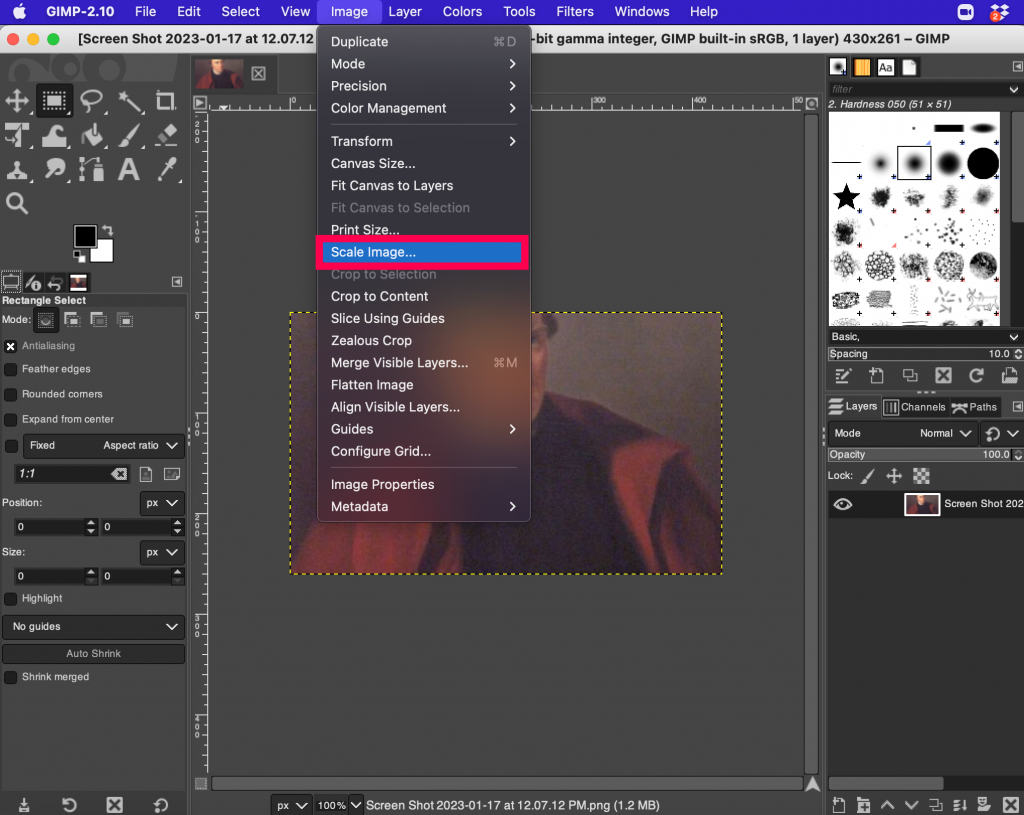1024x815 pixels.
Task: Click the Auto Shrink button
Action: [x=93, y=653]
